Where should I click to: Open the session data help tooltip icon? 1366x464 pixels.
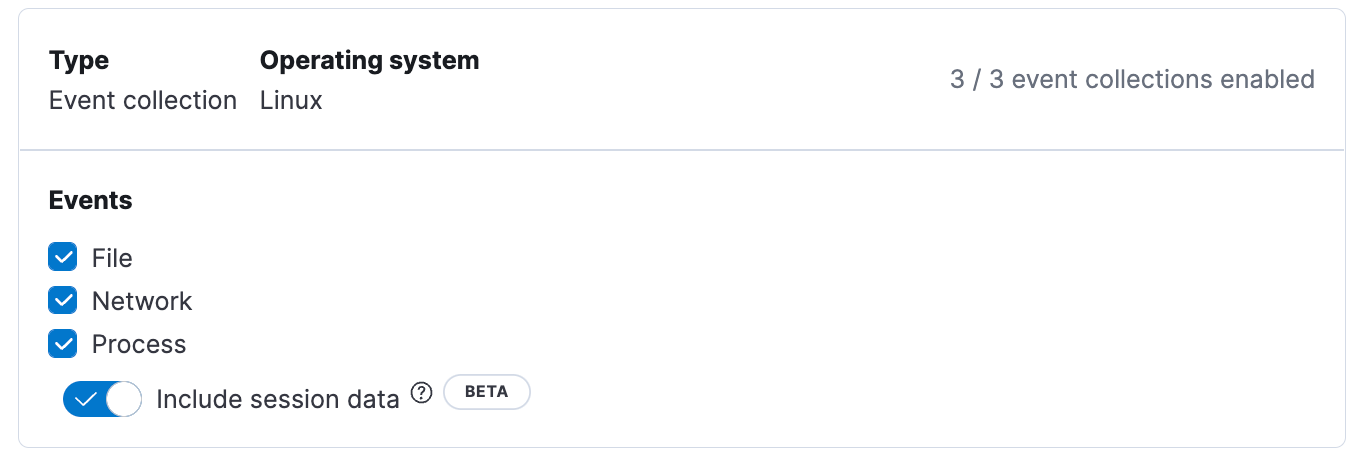pyautogui.click(x=421, y=393)
